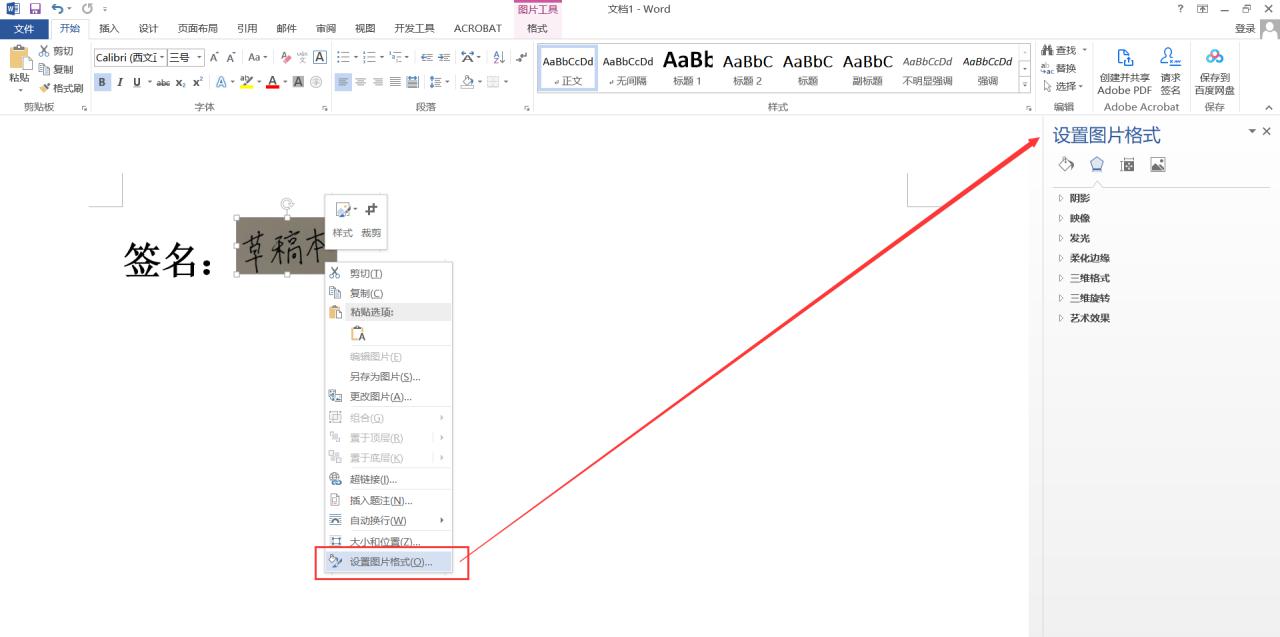Screen dimensions: 1280x637
Task: Open the 格式 picture tools tab
Action: (537, 28)
